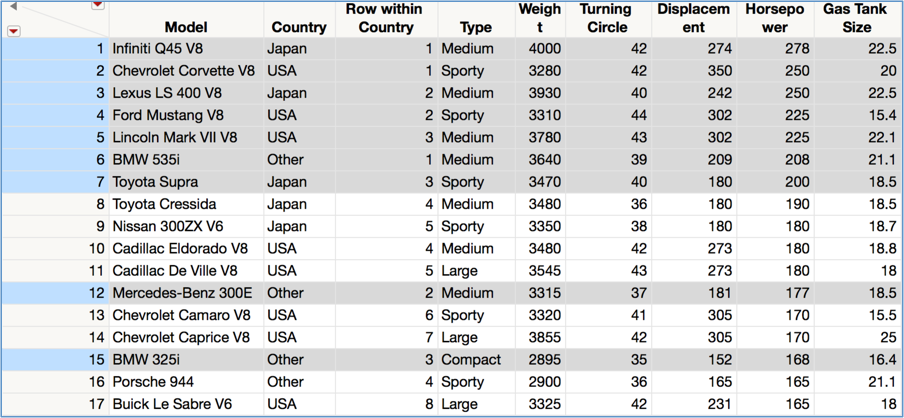Select the Type column header
The width and height of the screenshot is (904, 418).
pyautogui.click(x=475, y=27)
